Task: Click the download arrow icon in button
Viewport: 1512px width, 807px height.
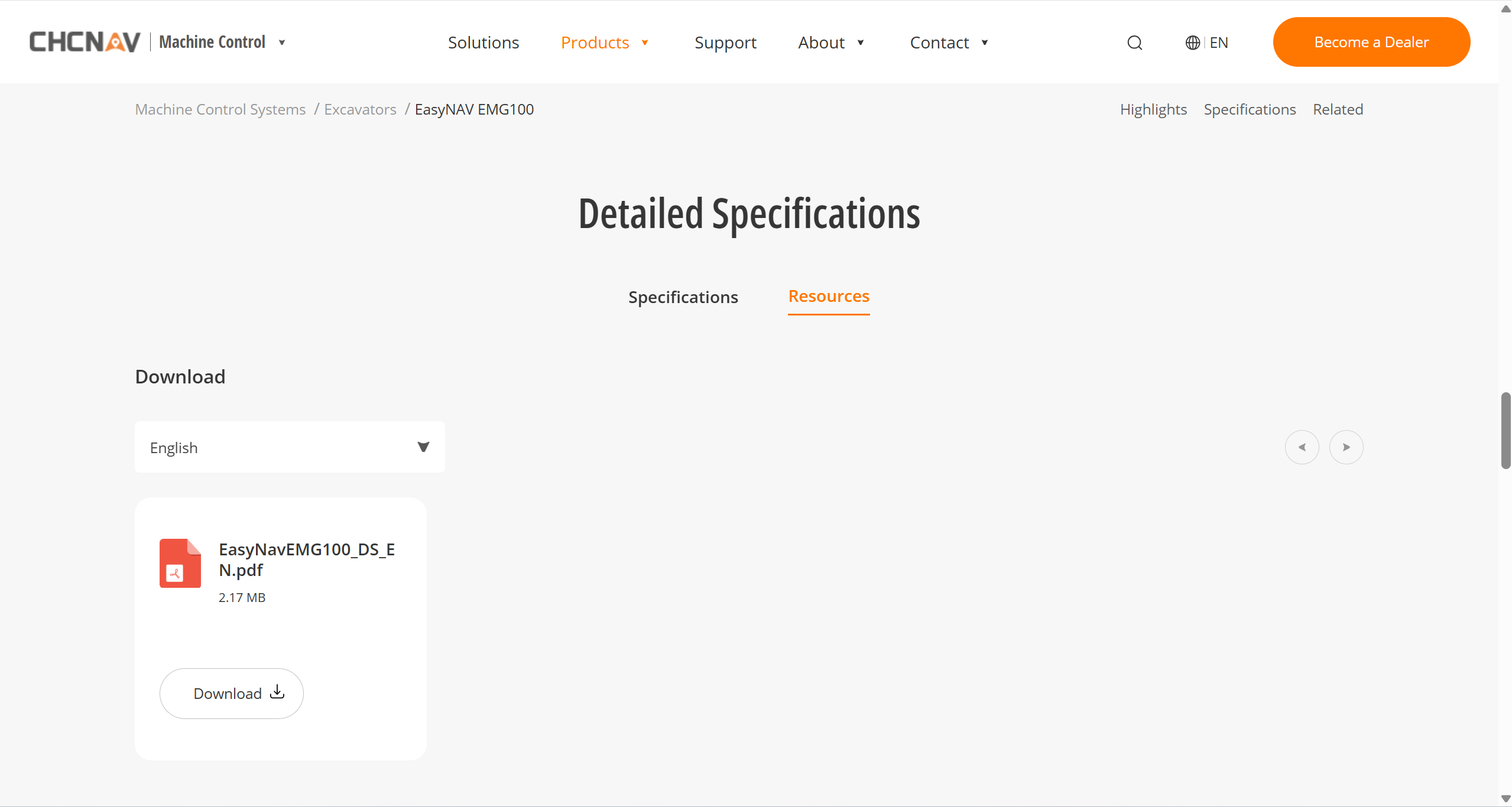Action: pos(277,692)
